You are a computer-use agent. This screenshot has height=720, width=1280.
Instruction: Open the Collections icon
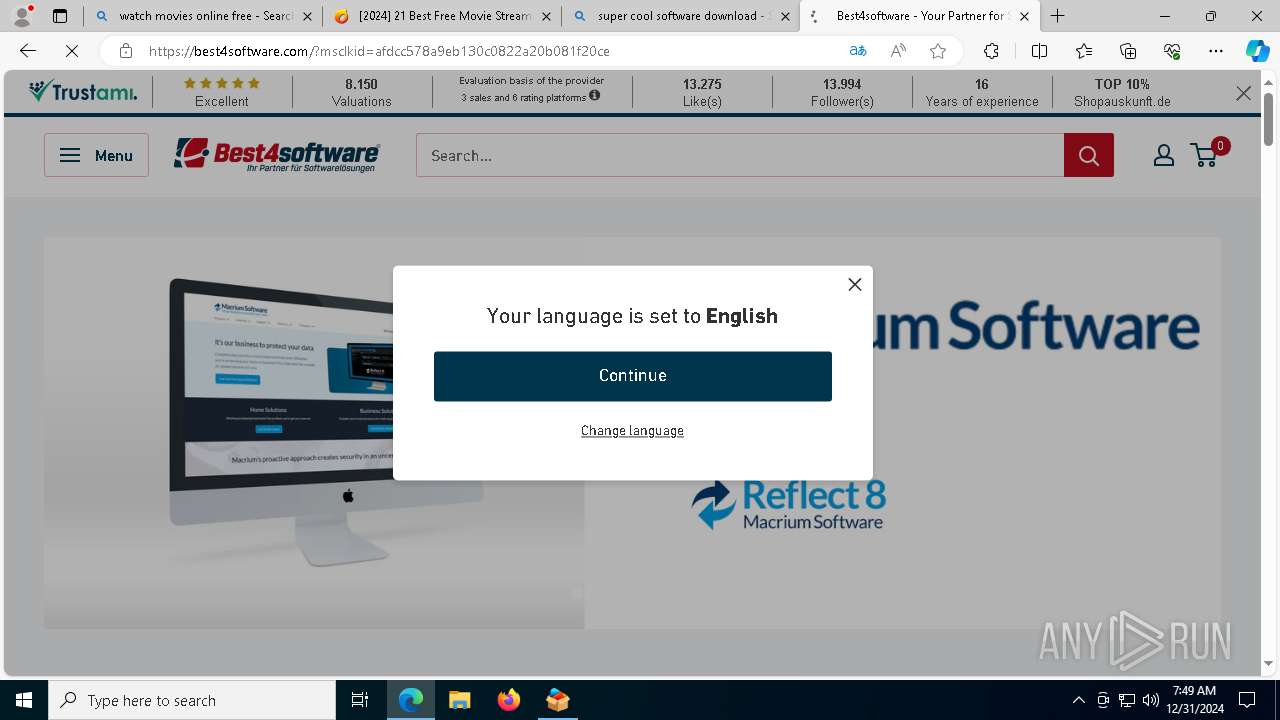click(1128, 51)
